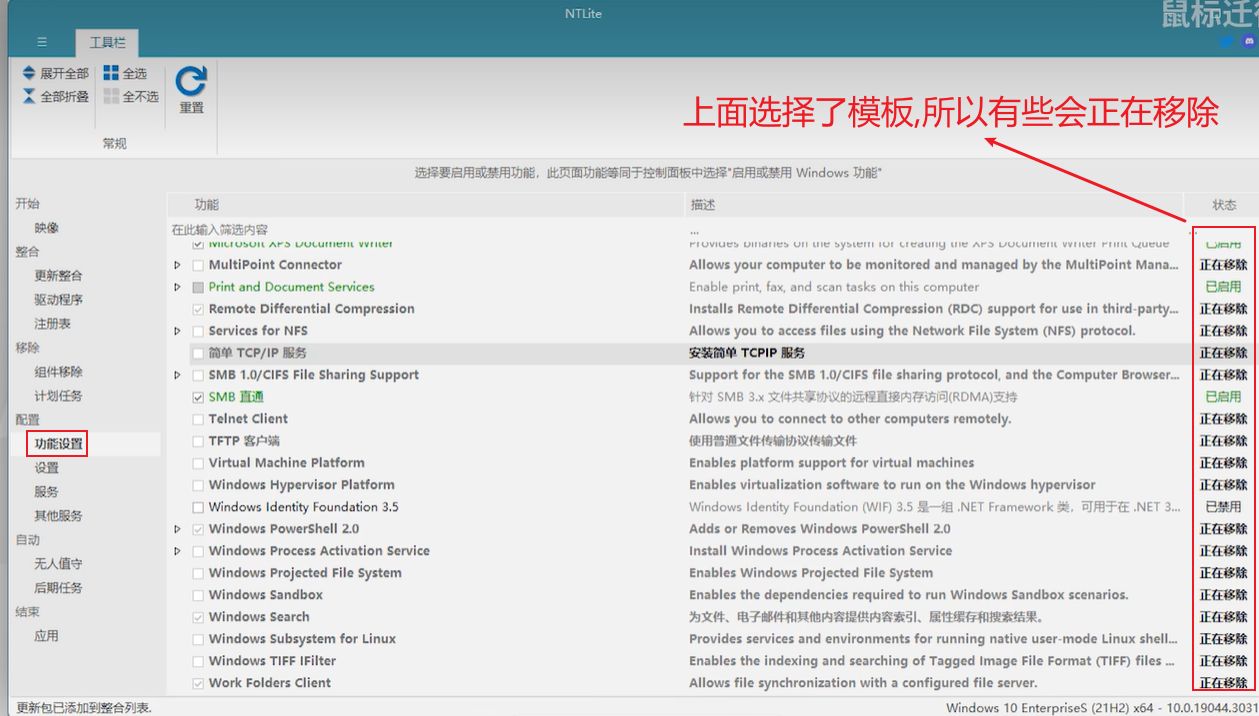This screenshot has width=1259, height=716.
Task: Enable the Telnet Client checkbox
Action: pos(198,419)
